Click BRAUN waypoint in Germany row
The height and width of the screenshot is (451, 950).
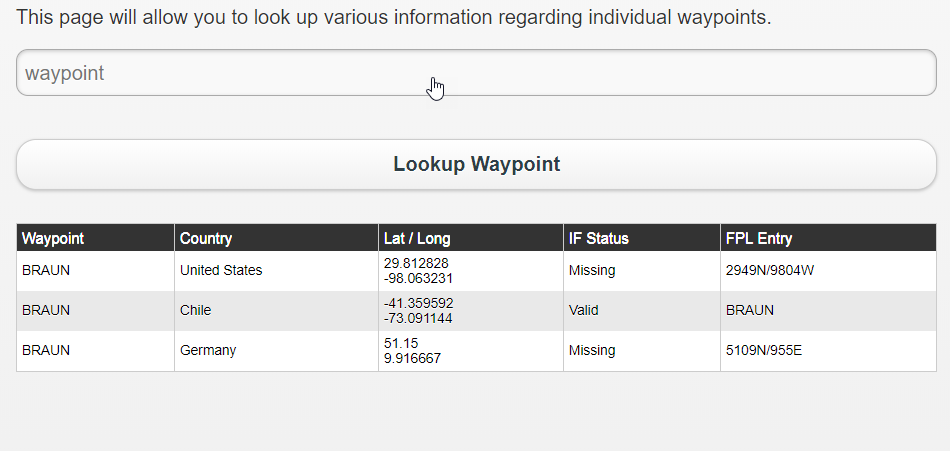click(46, 350)
